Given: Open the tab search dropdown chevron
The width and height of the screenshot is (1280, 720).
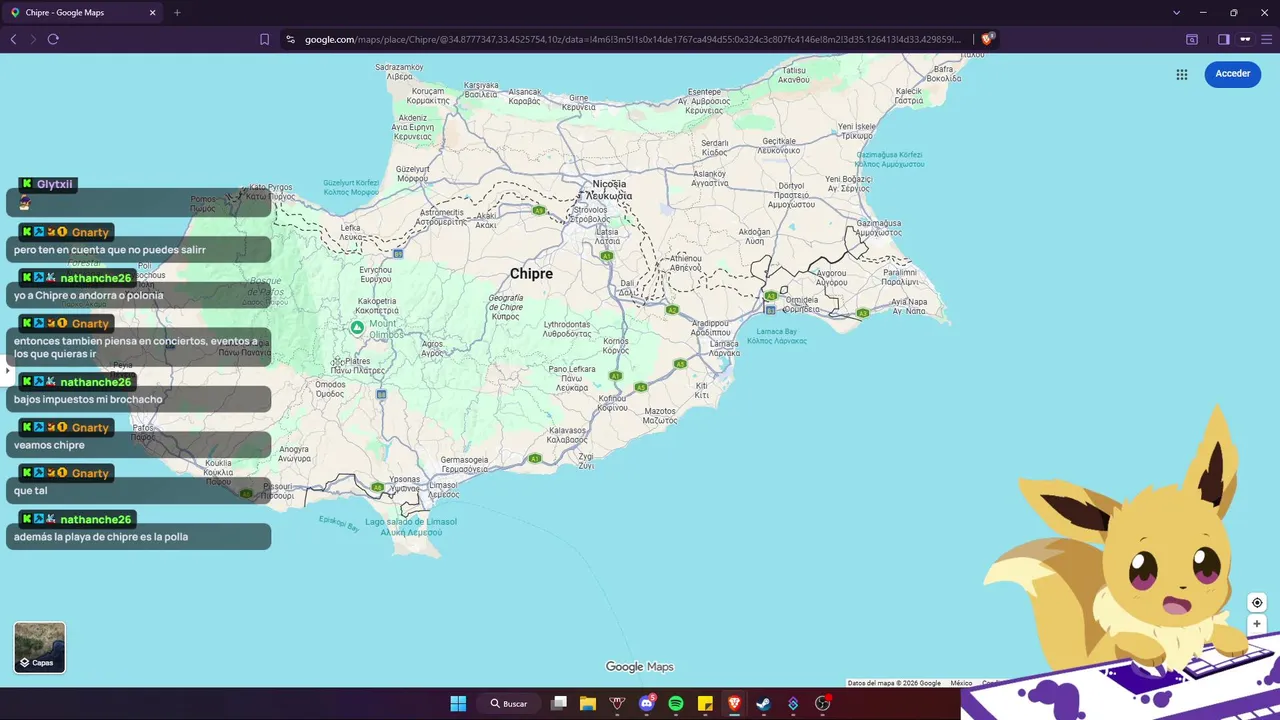Looking at the screenshot, I should coord(1176,12).
